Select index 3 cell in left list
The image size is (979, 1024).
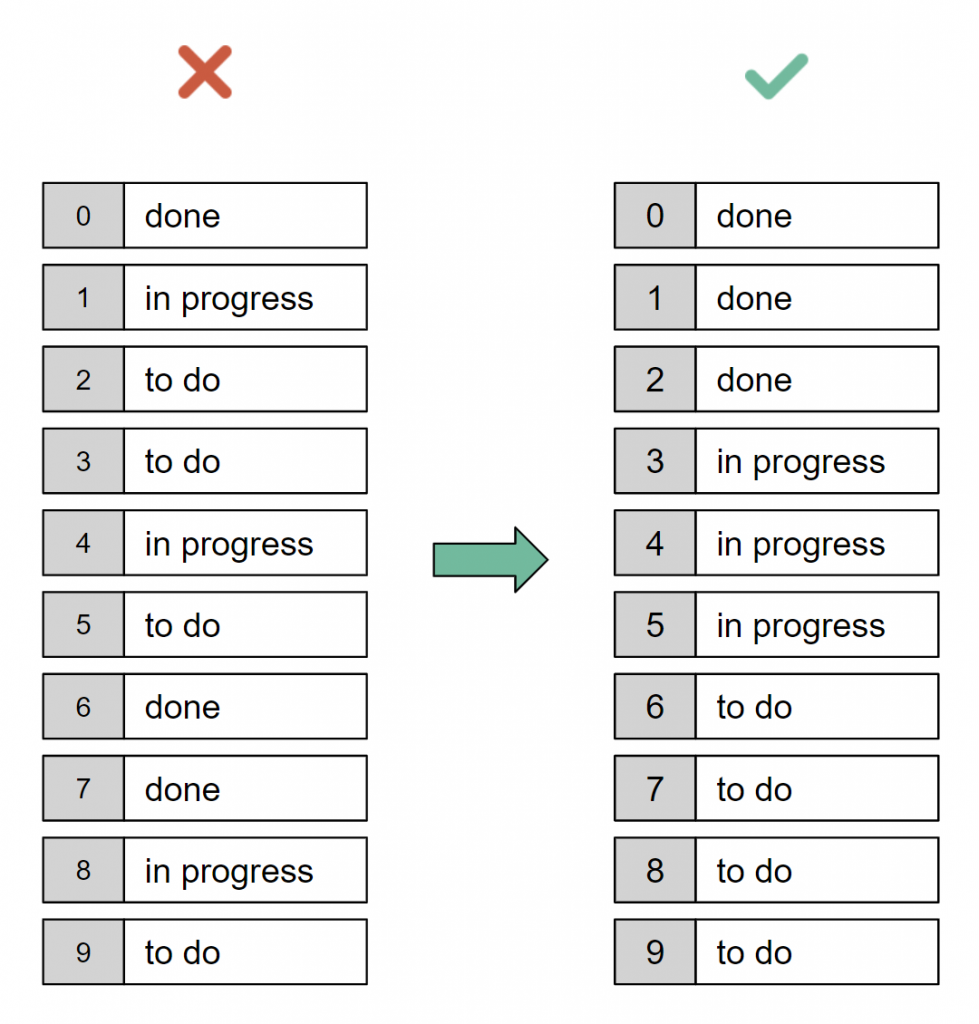pos(83,461)
